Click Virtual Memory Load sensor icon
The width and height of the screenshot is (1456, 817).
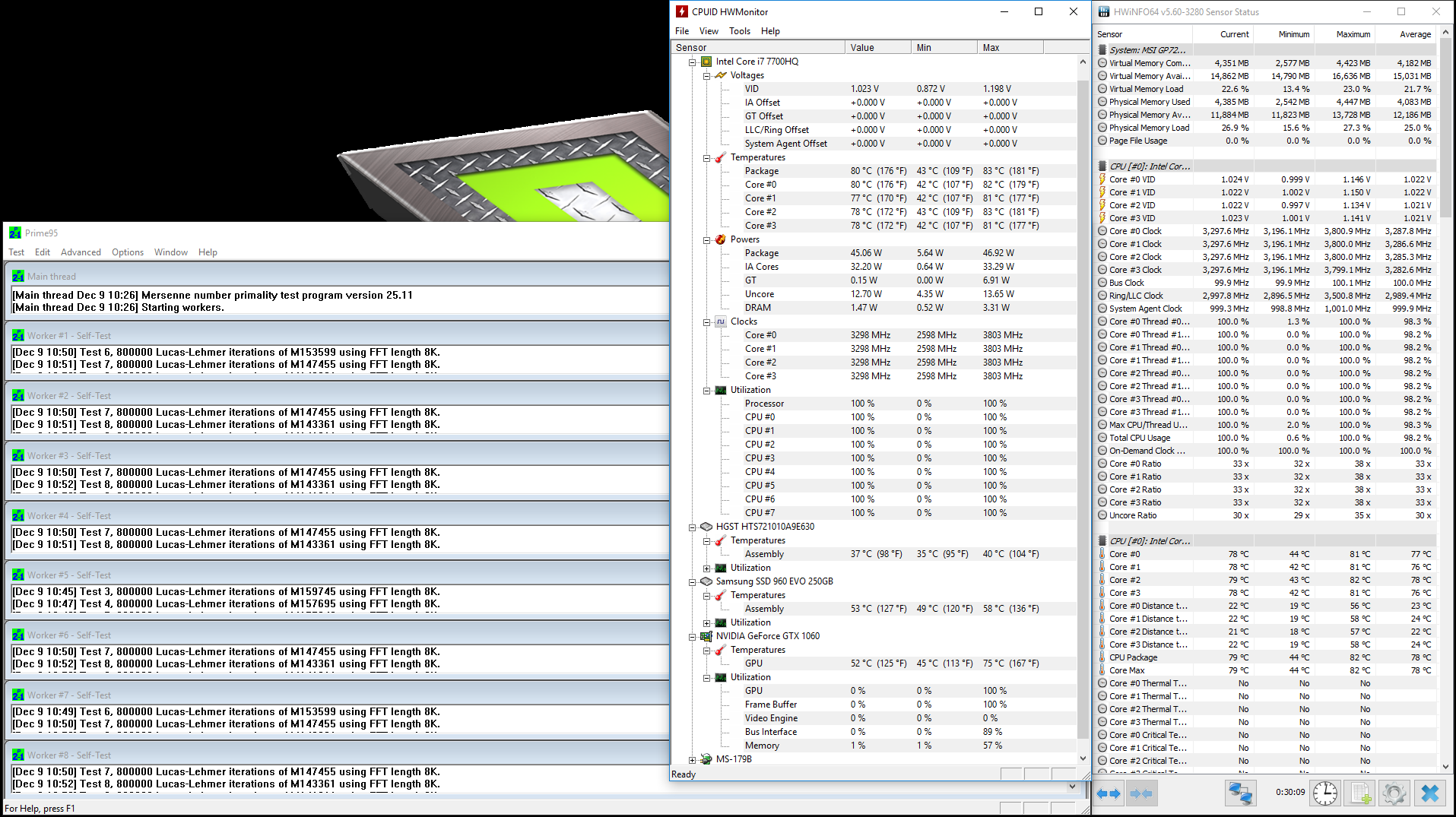click(x=1102, y=89)
